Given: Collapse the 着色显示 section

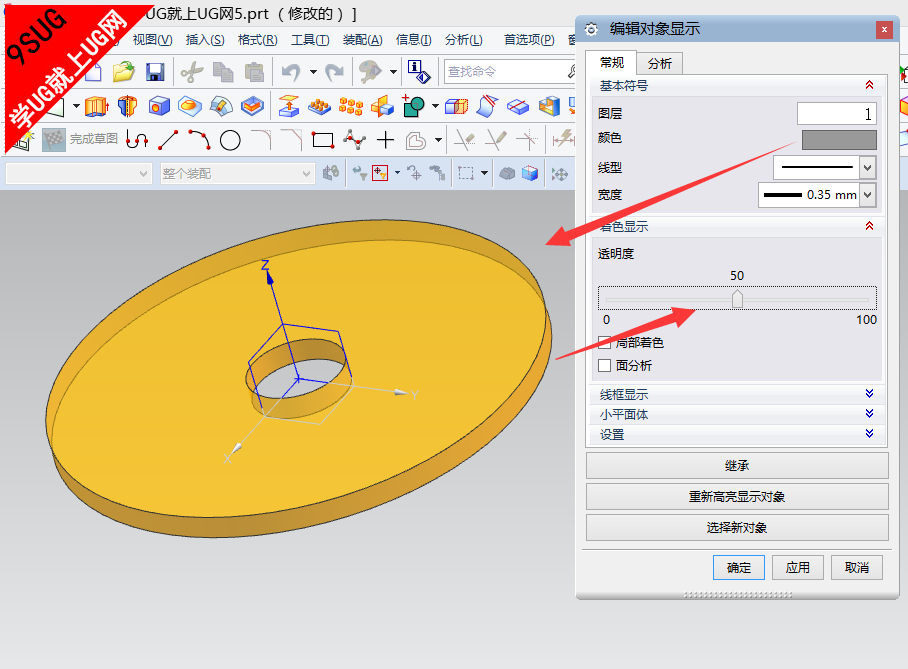Looking at the screenshot, I should [869, 226].
